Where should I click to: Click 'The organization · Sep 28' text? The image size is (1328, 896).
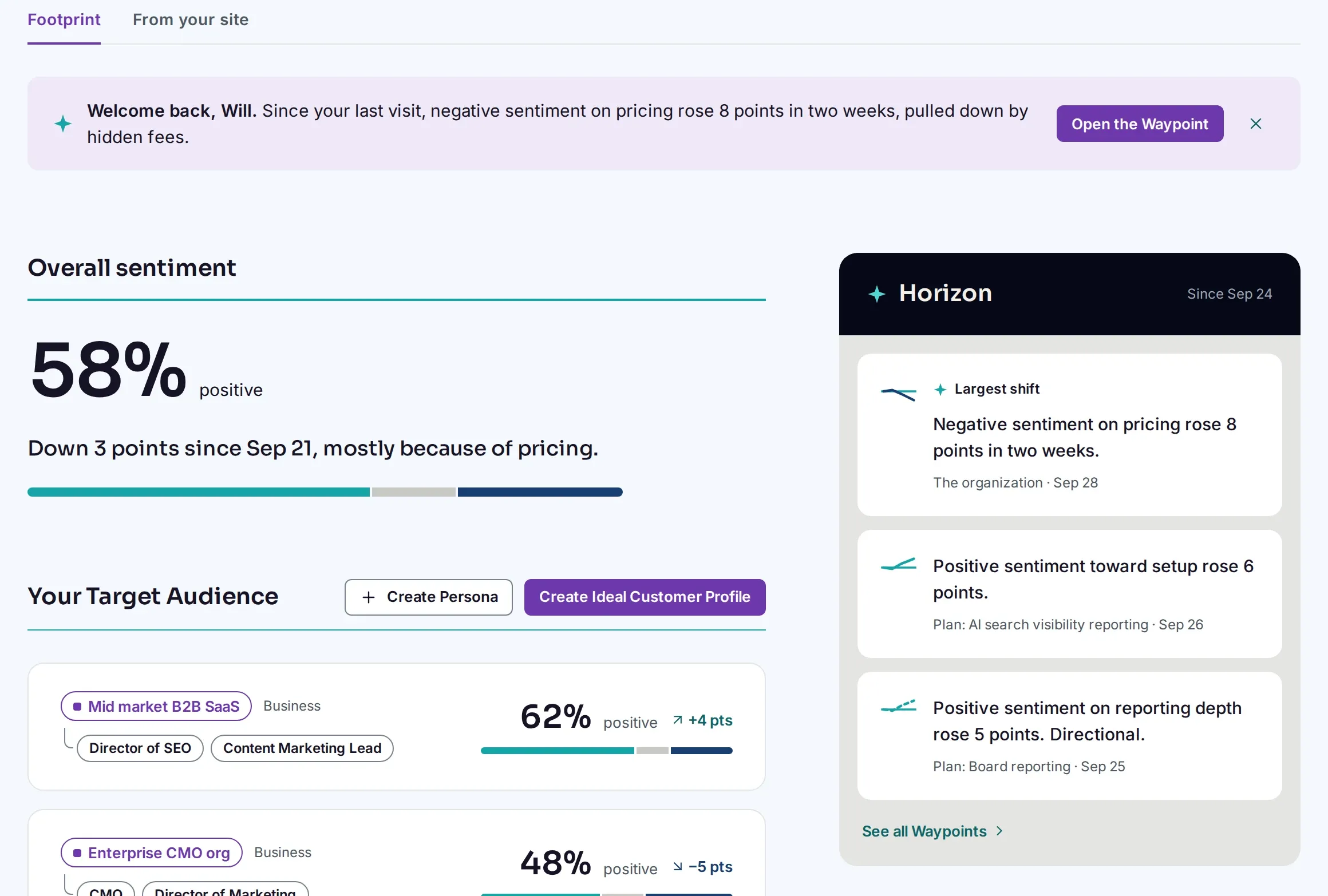(1015, 482)
